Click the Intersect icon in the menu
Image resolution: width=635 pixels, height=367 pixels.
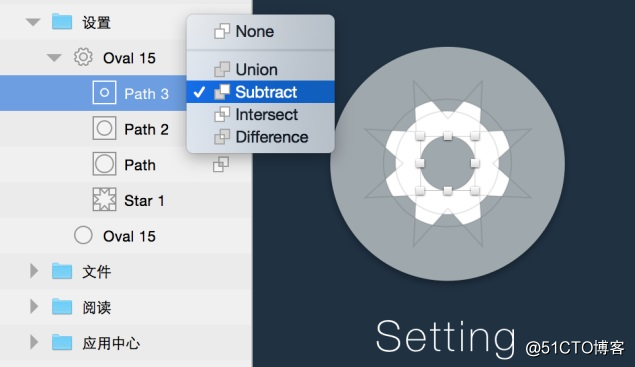pyautogui.click(x=222, y=114)
